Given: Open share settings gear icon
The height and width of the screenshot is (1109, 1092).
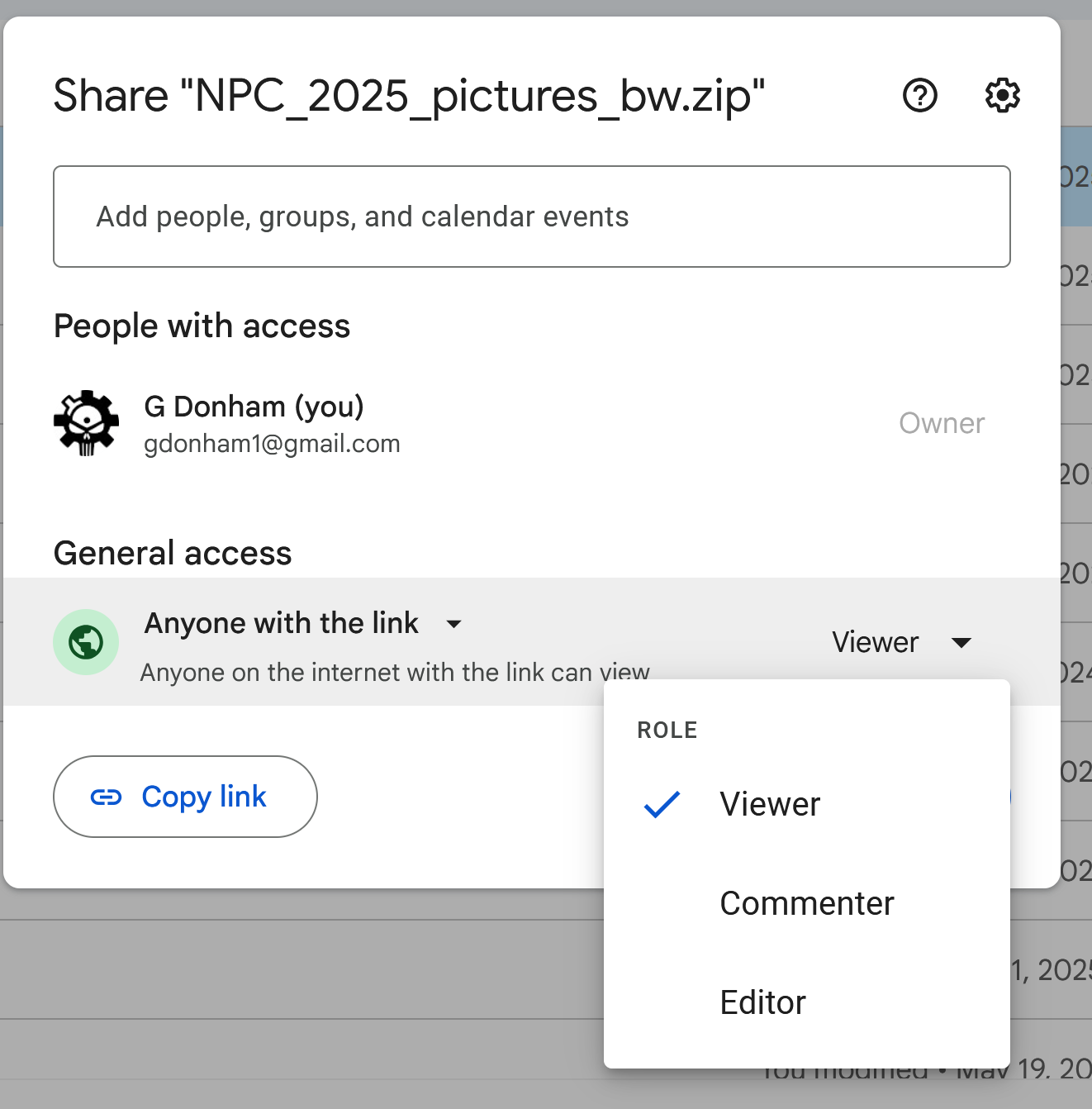Looking at the screenshot, I should tap(1002, 96).
